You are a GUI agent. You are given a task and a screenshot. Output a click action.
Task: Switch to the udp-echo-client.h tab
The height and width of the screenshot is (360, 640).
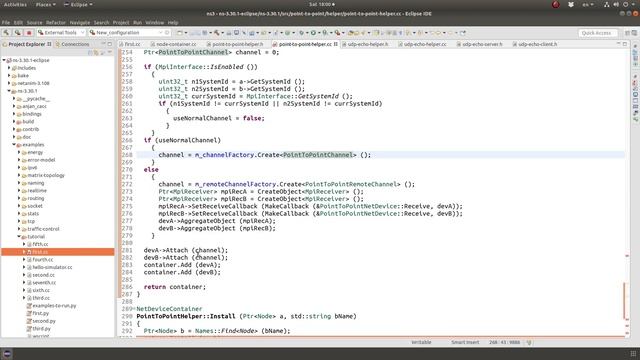click(x=537, y=44)
